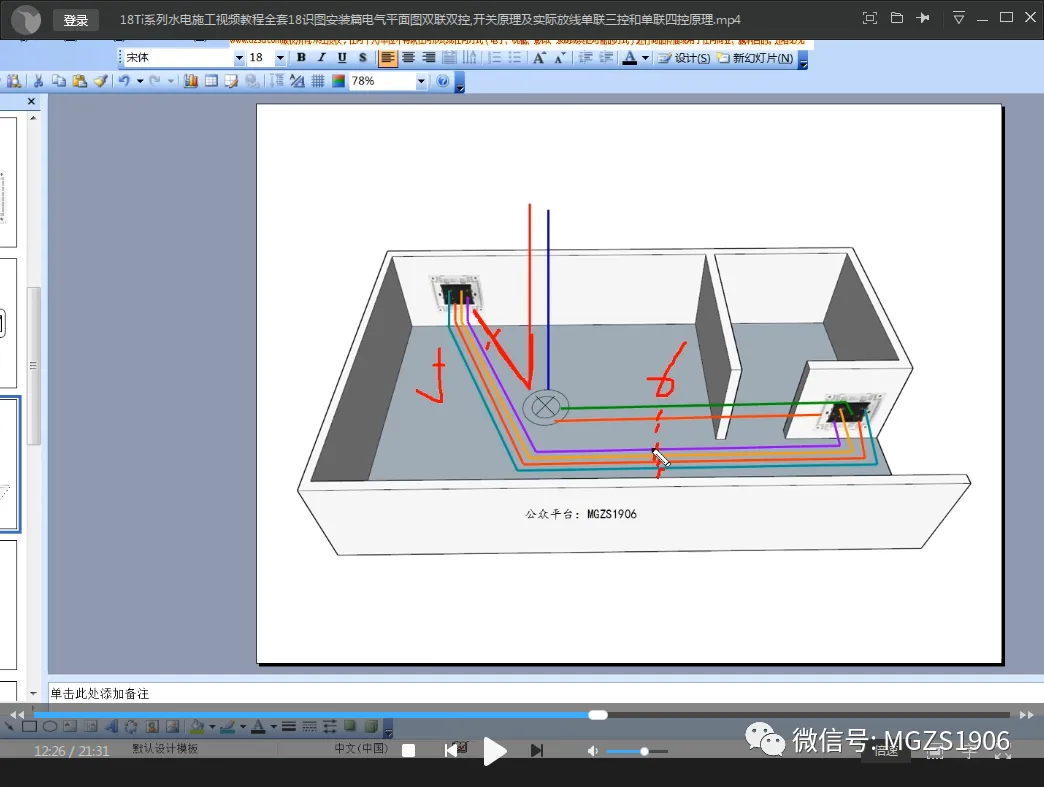Viewport: 1044px width, 787px height.
Task: Open PowerPoint Help question mark
Action: pos(443,81)
